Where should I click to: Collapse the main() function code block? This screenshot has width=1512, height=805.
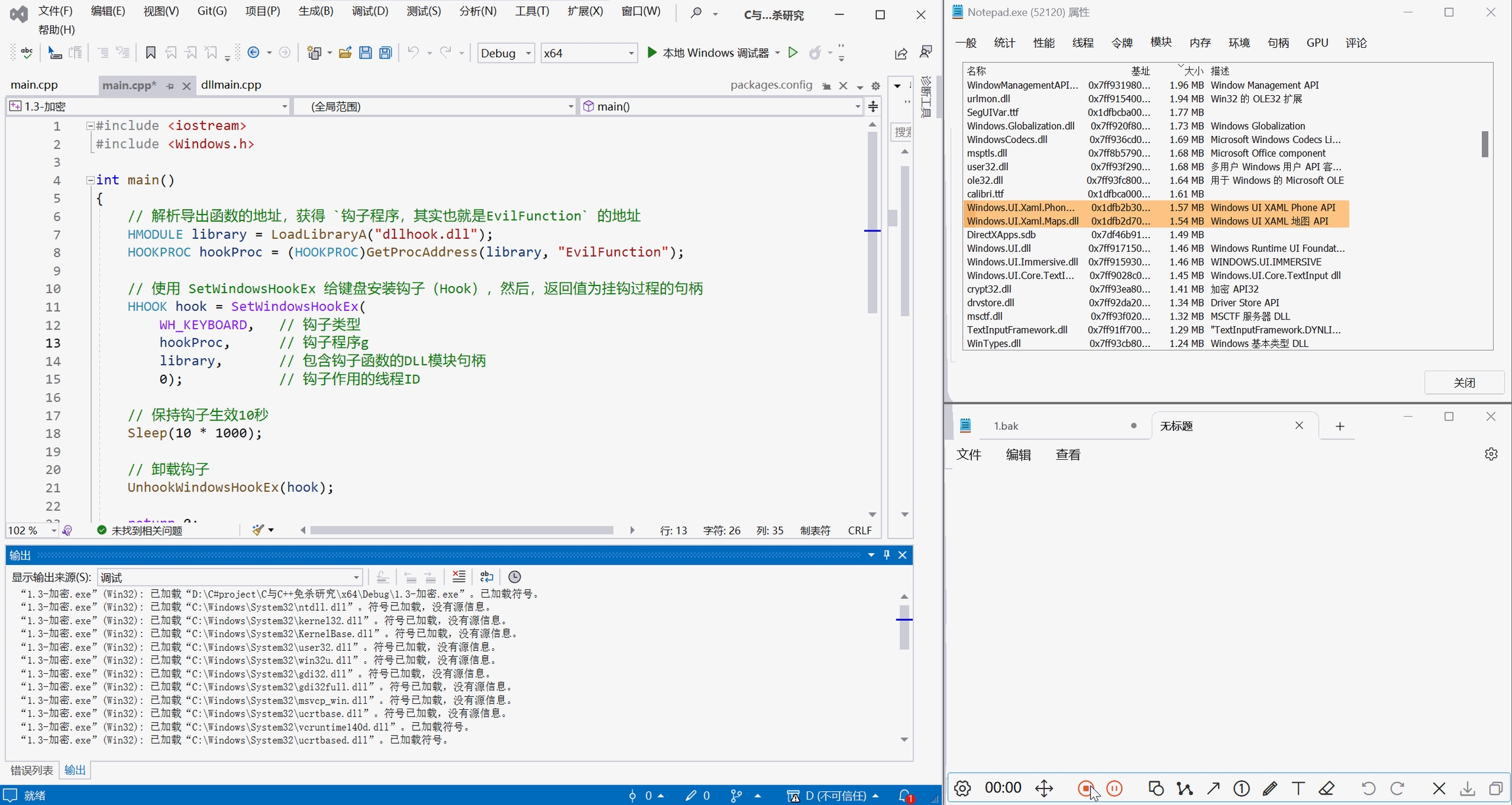(x=91, y=180)
